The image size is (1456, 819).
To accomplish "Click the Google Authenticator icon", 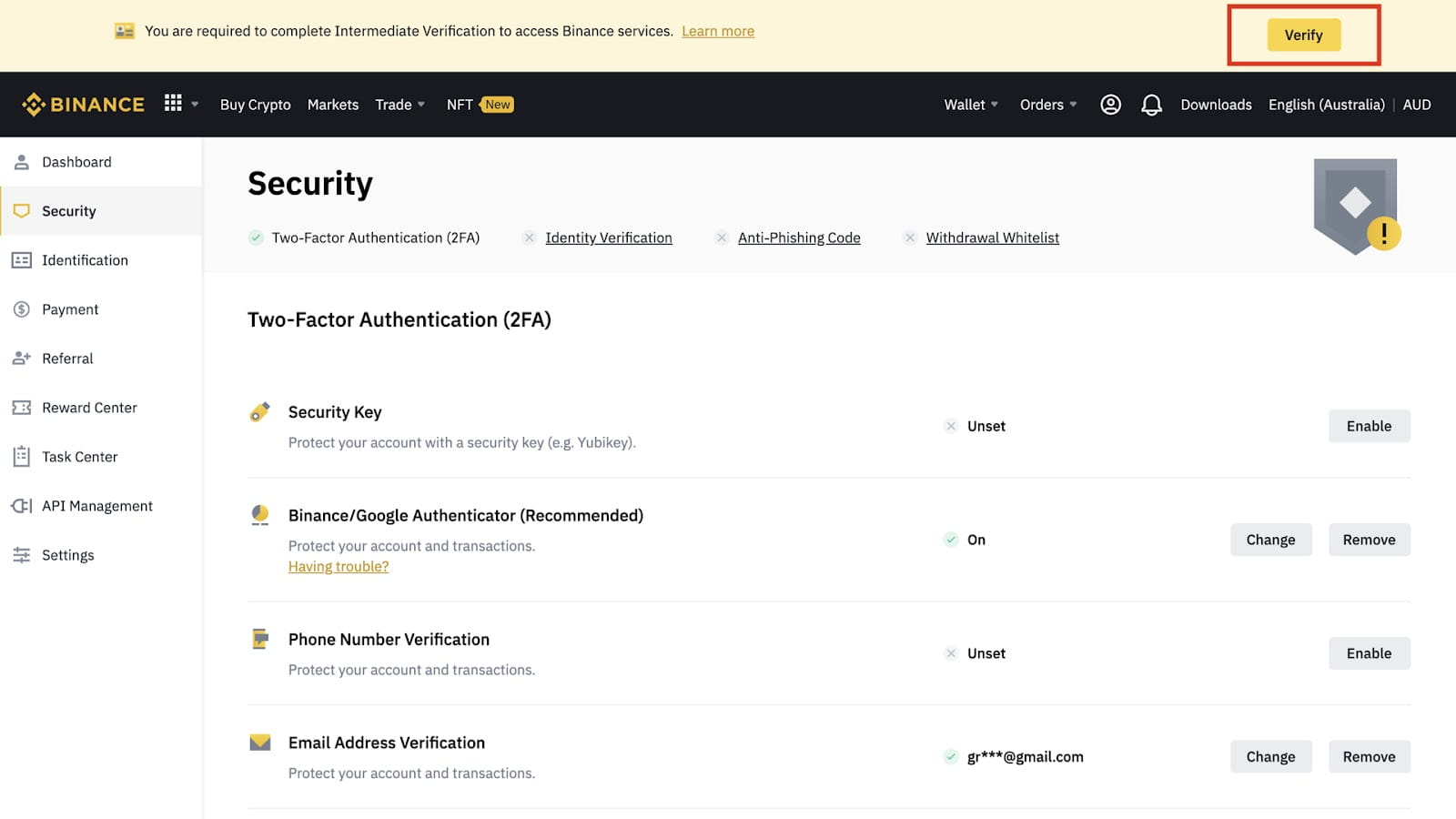I will [260, 515].
